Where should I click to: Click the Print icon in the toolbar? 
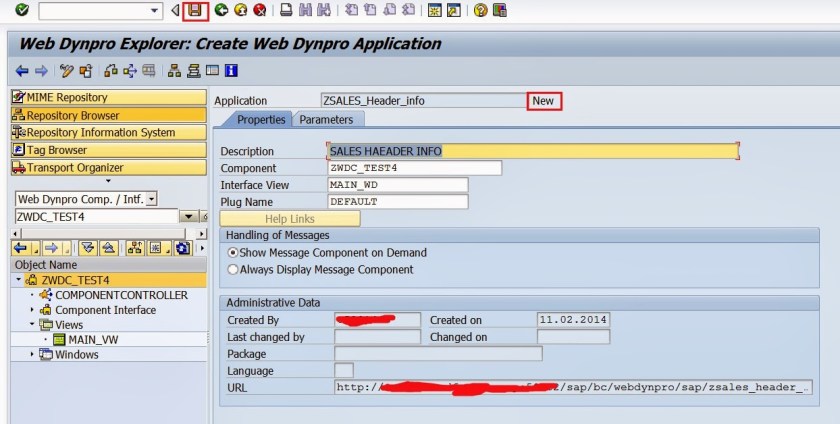point(286,10)
